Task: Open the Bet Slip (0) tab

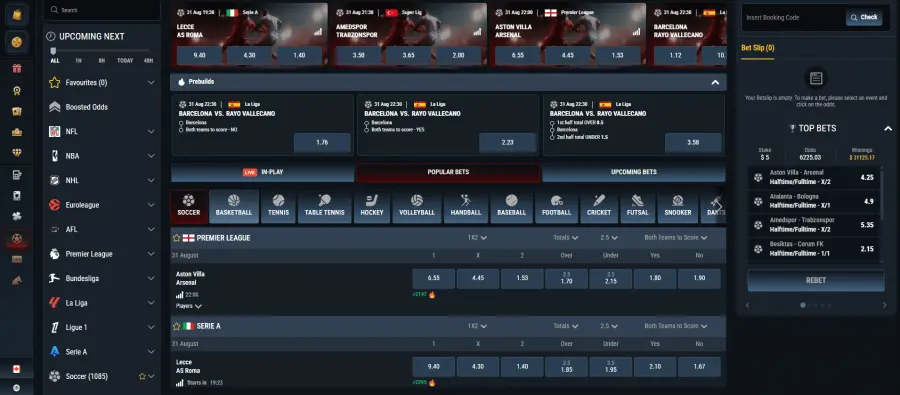Action: click(757, 48)
